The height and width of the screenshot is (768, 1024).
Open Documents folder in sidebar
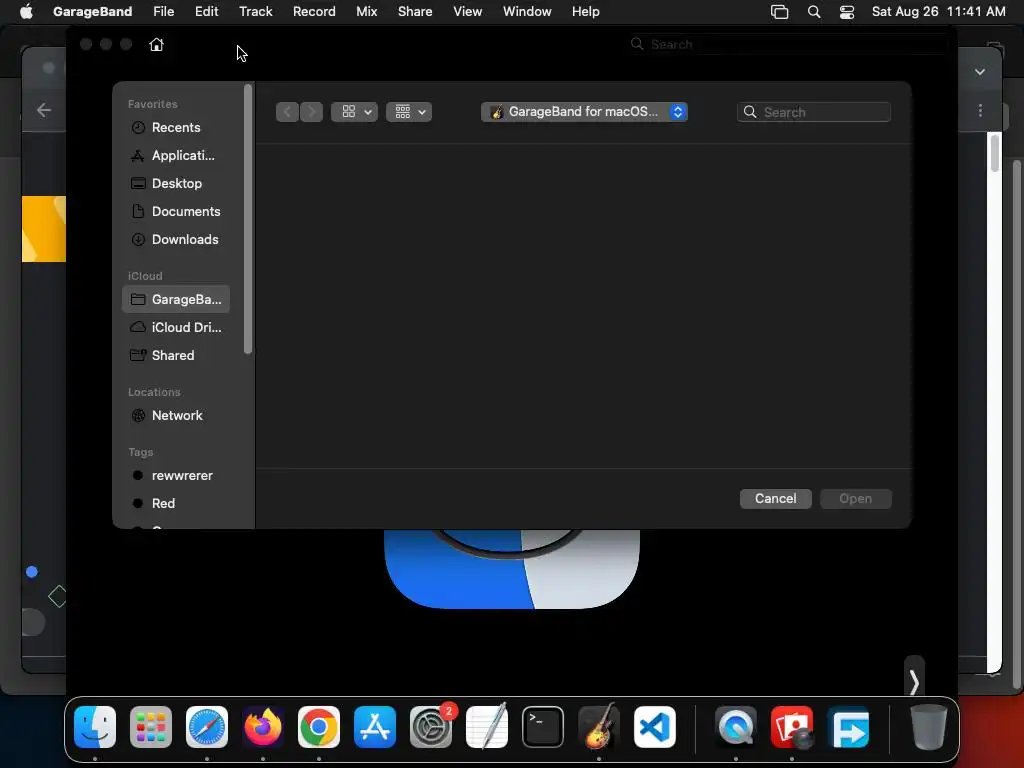pos(175,212)
